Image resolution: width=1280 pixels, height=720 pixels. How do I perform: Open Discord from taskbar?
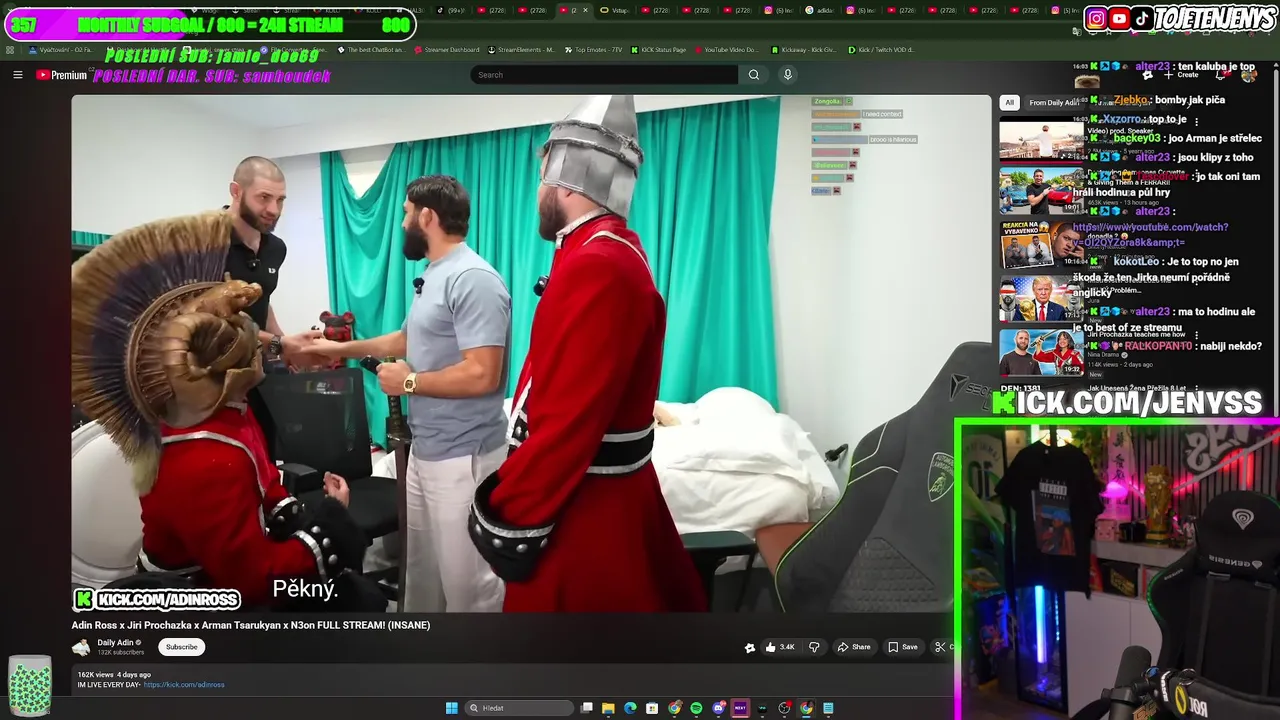point(718,708)
